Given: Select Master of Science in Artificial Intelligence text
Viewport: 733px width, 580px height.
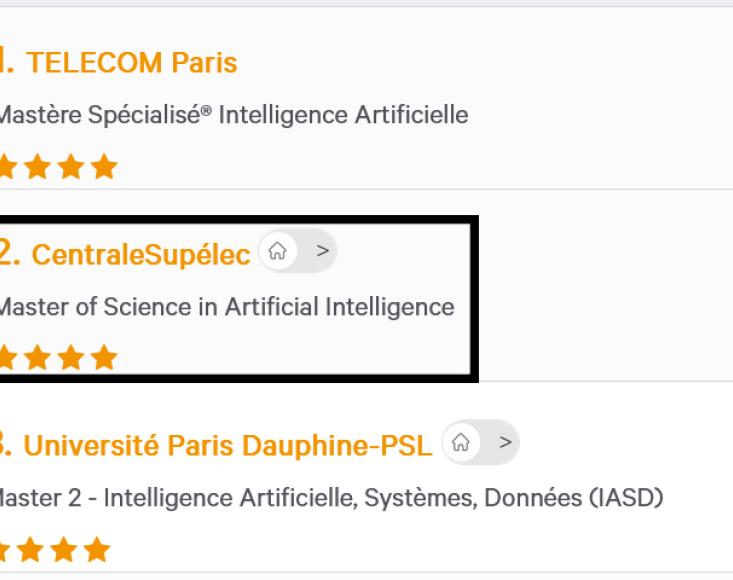Looking at the screenshot, I should pyautogui.click(x=226, y=307).
